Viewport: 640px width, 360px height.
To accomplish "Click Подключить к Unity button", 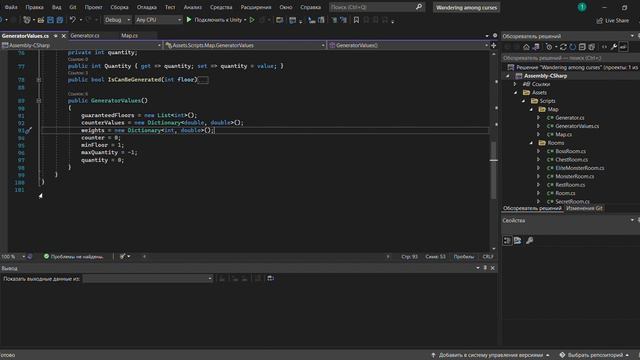I will click(218, 20).
